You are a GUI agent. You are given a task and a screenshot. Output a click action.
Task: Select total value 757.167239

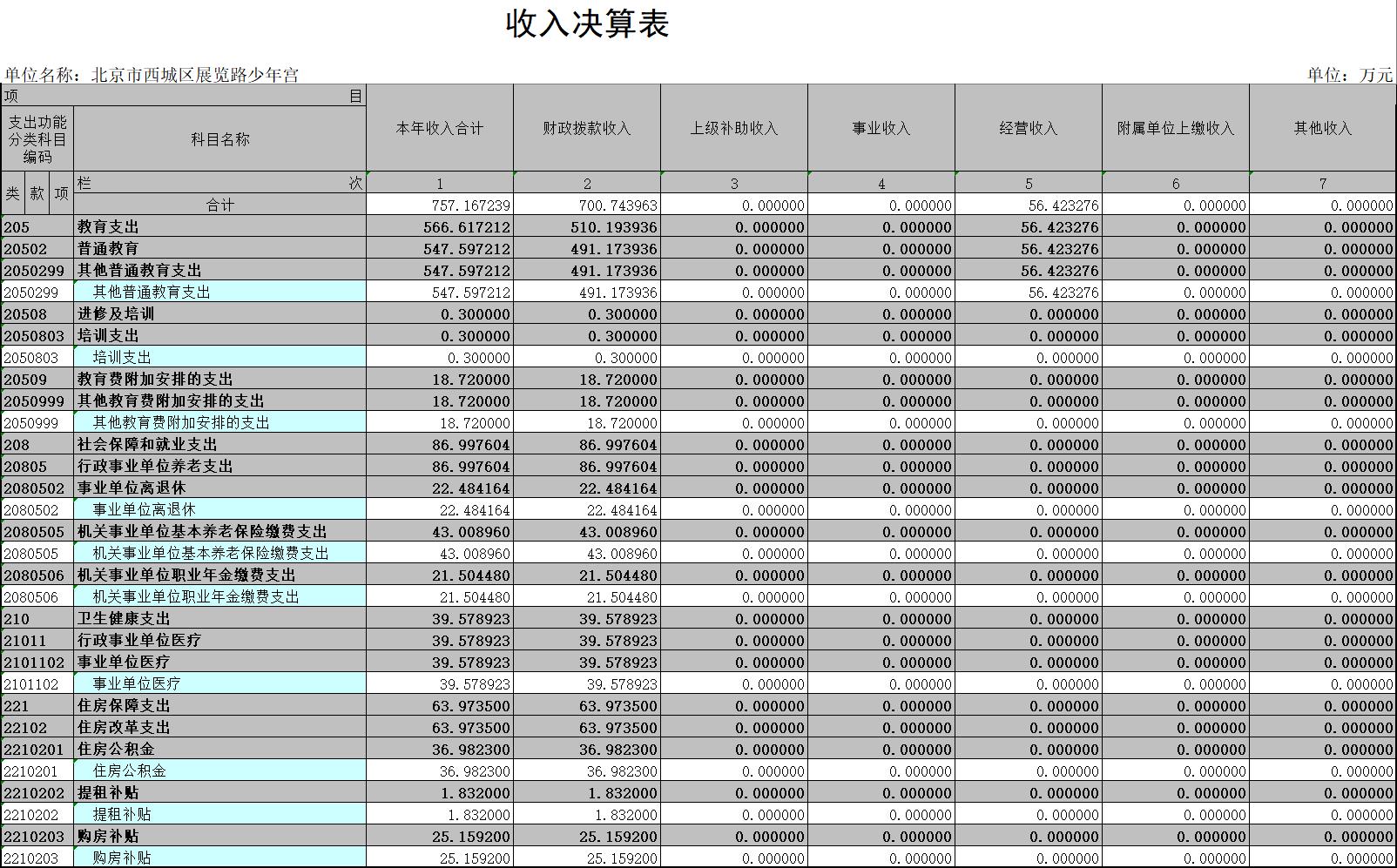440,205
